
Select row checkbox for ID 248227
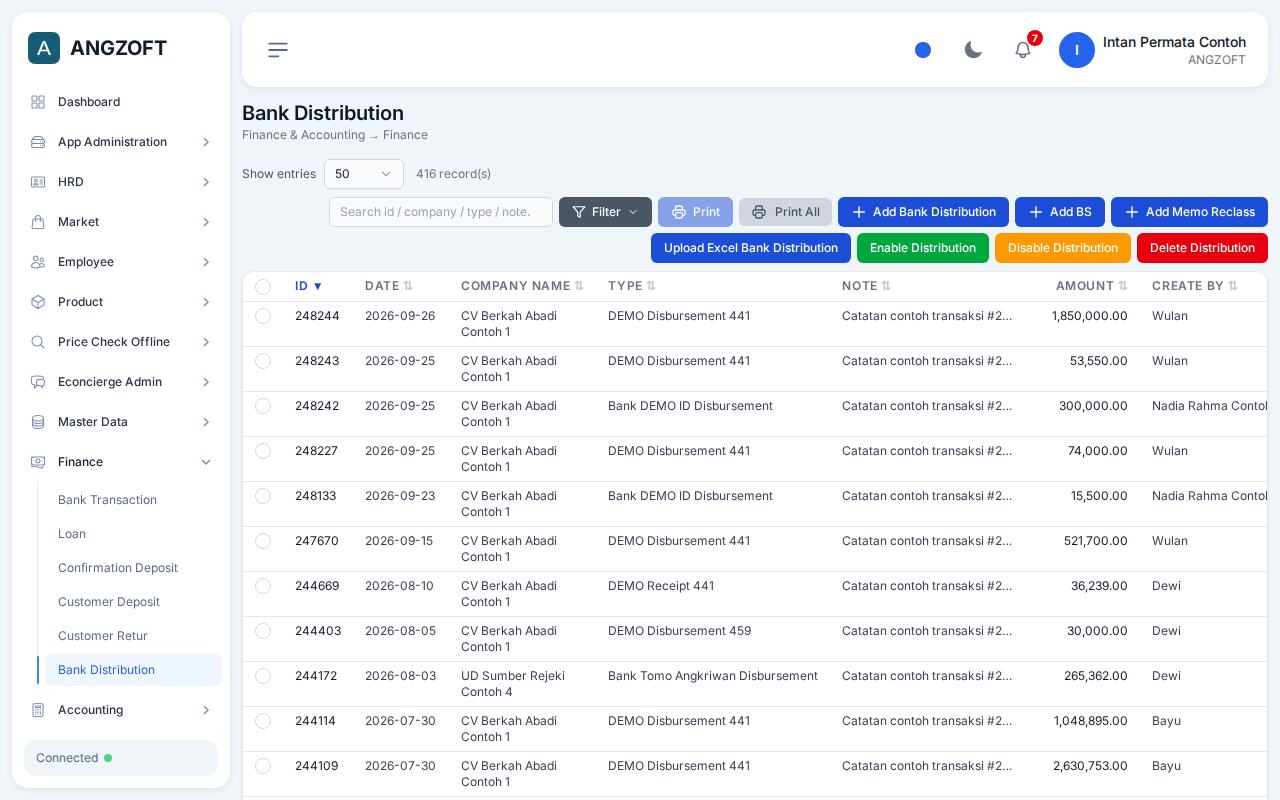[x=263, y=451]
